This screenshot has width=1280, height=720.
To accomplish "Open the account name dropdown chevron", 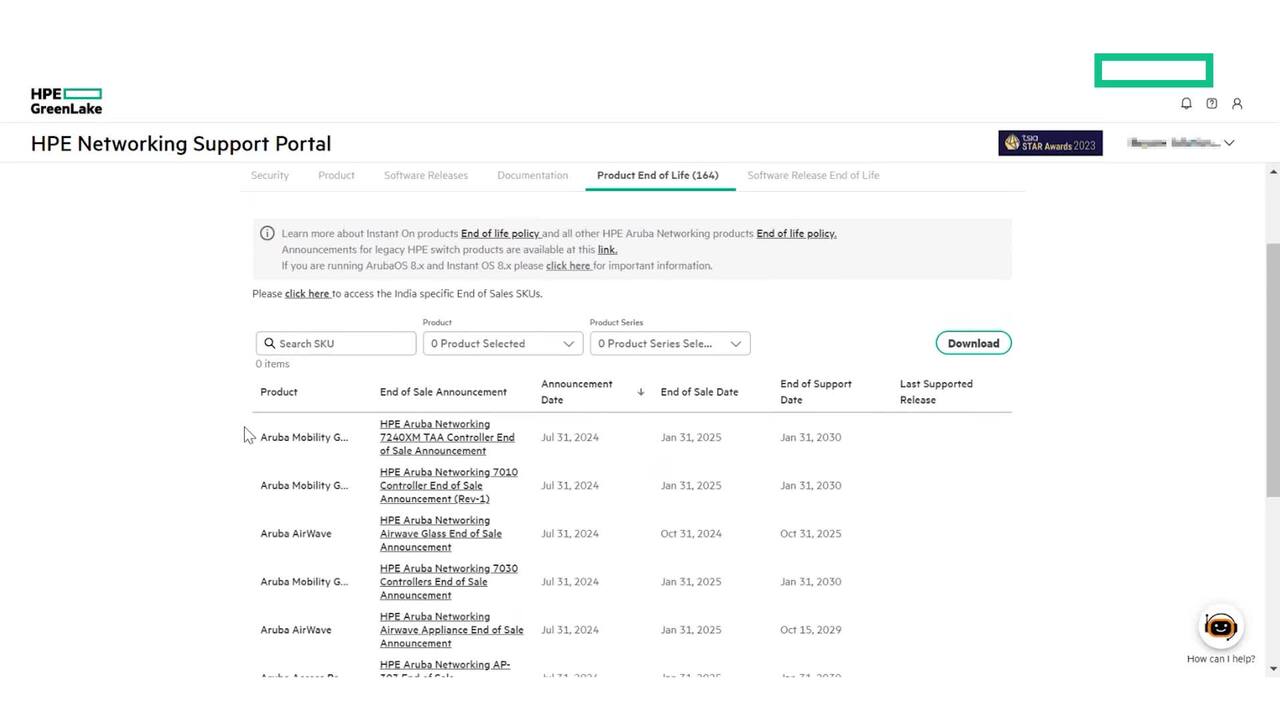I will 1229,143.
